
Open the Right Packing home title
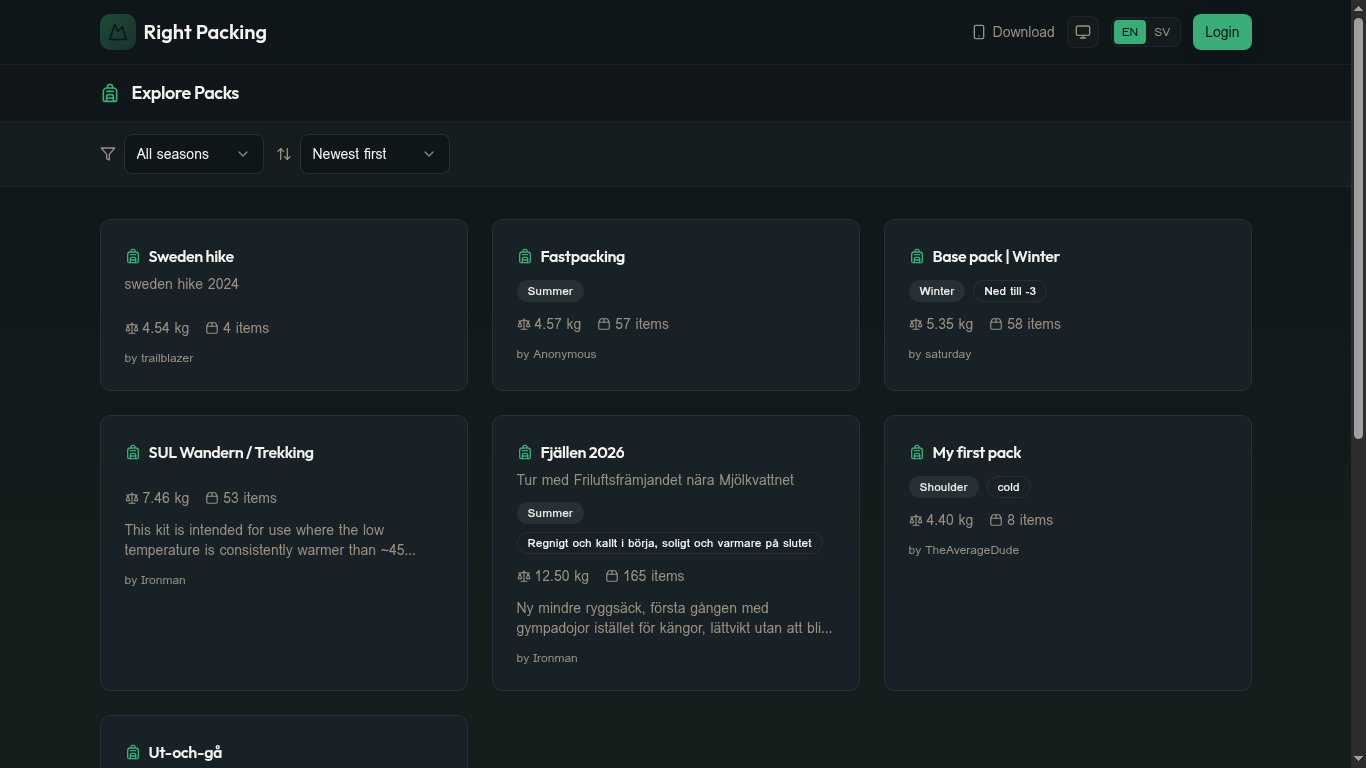(205, 32)
